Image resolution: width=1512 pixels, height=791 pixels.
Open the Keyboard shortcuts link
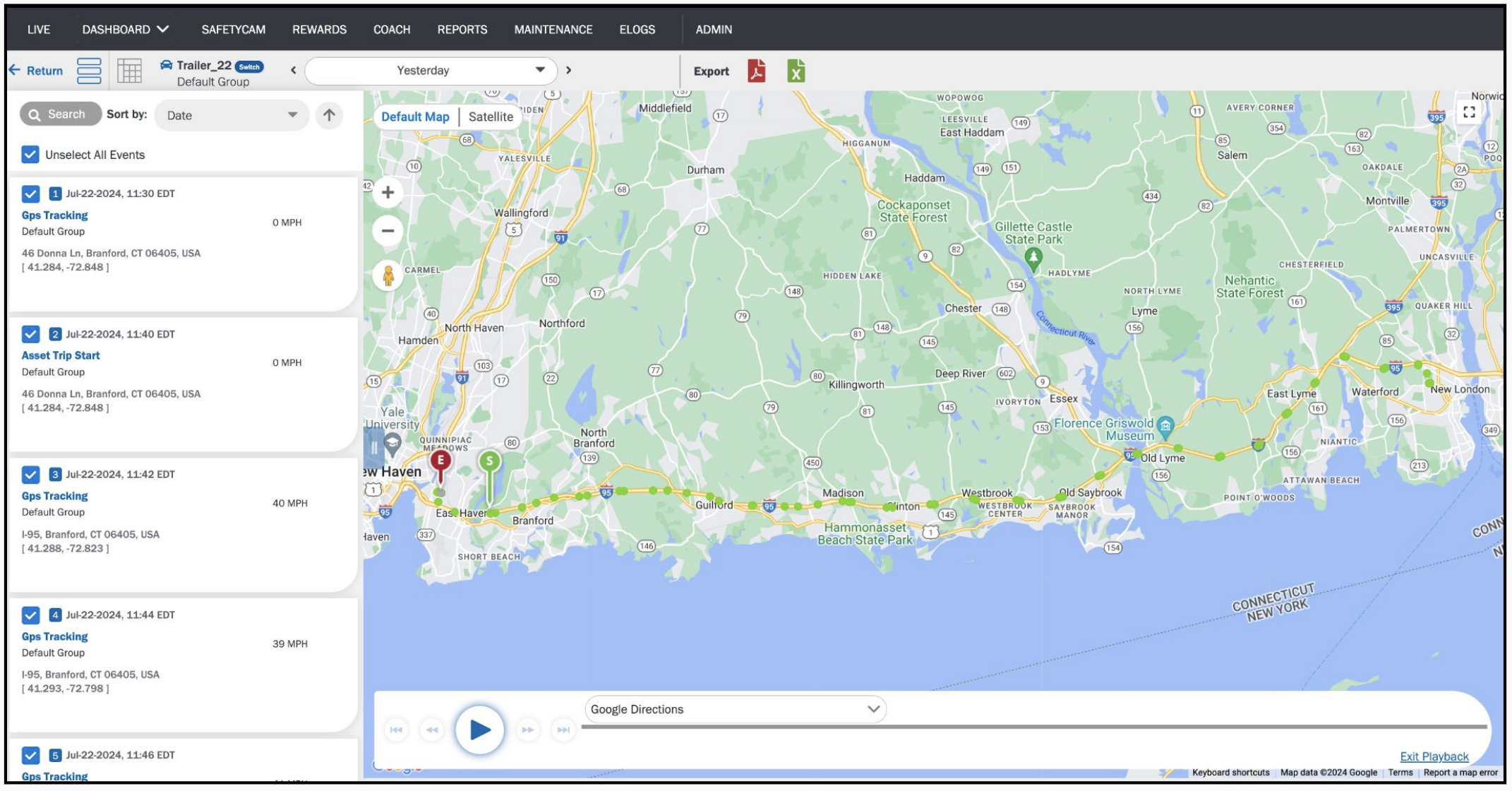click(x=1230, y=773)
